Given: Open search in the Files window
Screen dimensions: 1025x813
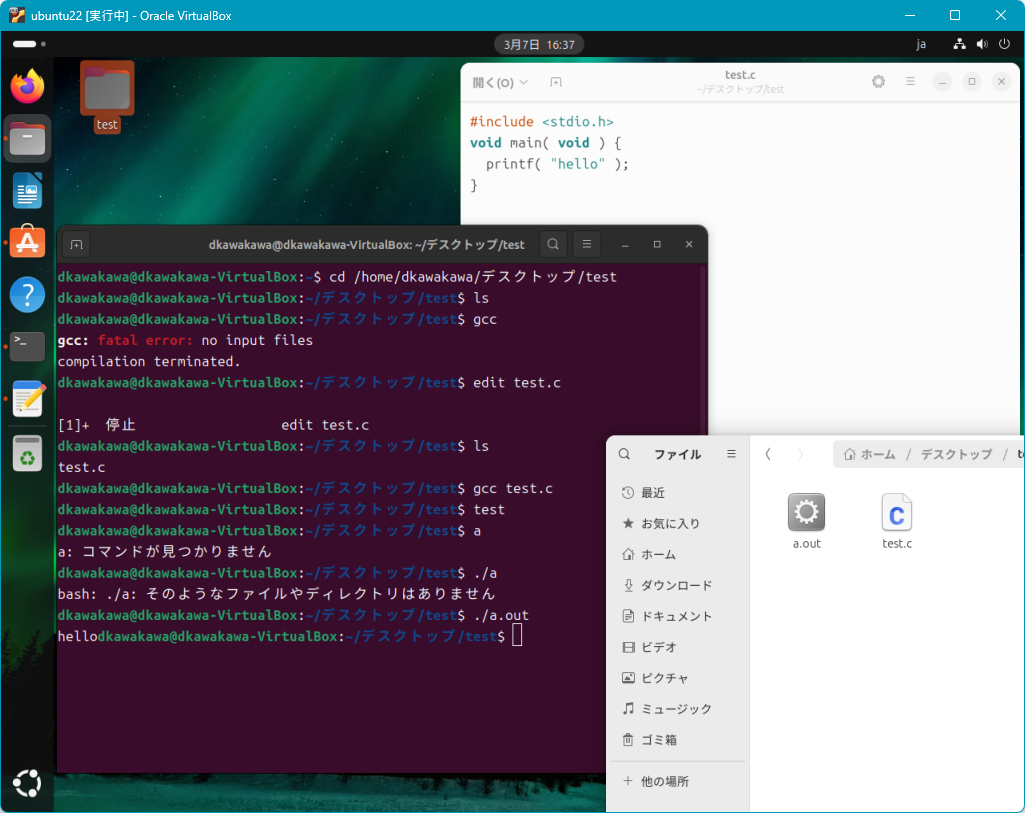Looking at the screenshot, I should click(x=624, y=454).
